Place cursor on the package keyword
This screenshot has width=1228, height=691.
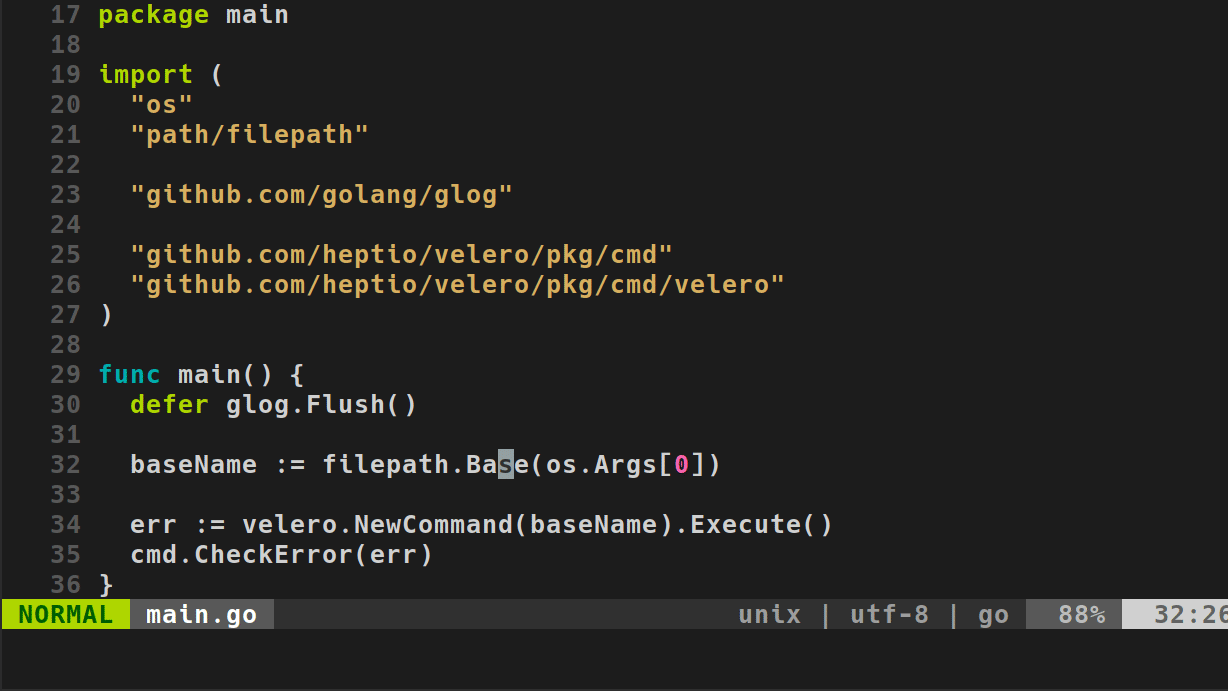pos(153,15)
